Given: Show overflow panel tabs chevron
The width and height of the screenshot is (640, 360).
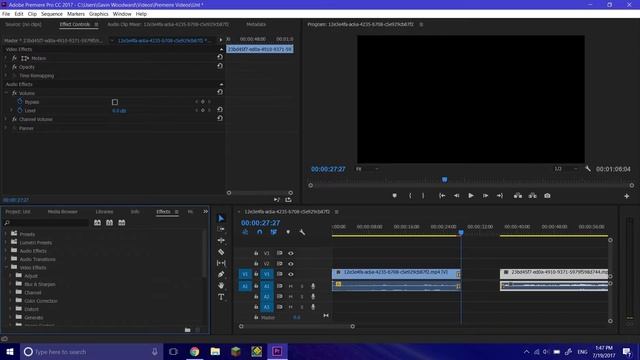Looking at the screenshot, I should pos(205,211).
